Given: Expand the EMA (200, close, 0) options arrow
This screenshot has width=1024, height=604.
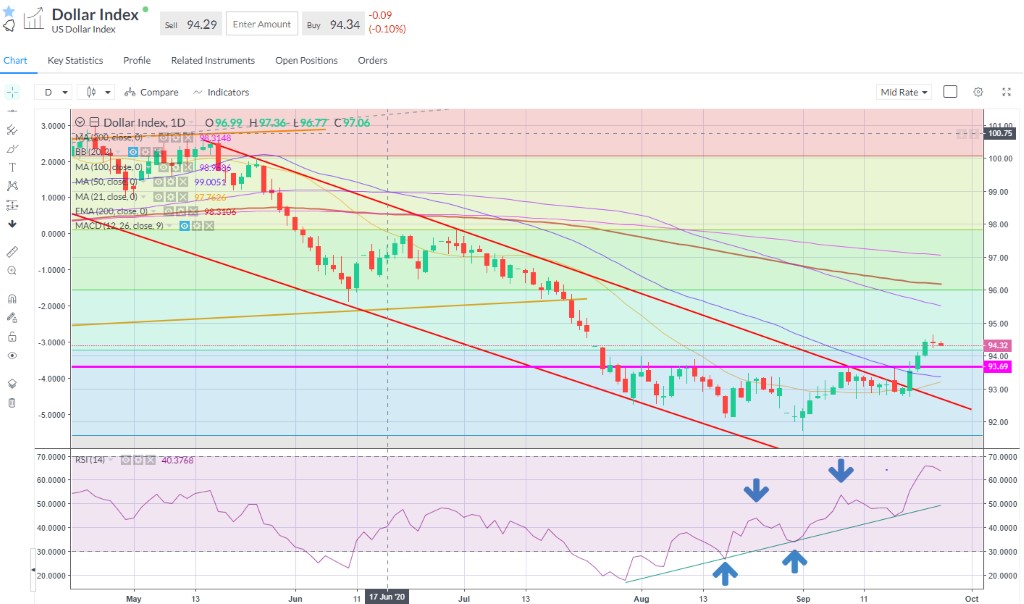Looking at the screenshot, I should click(154, 212).
